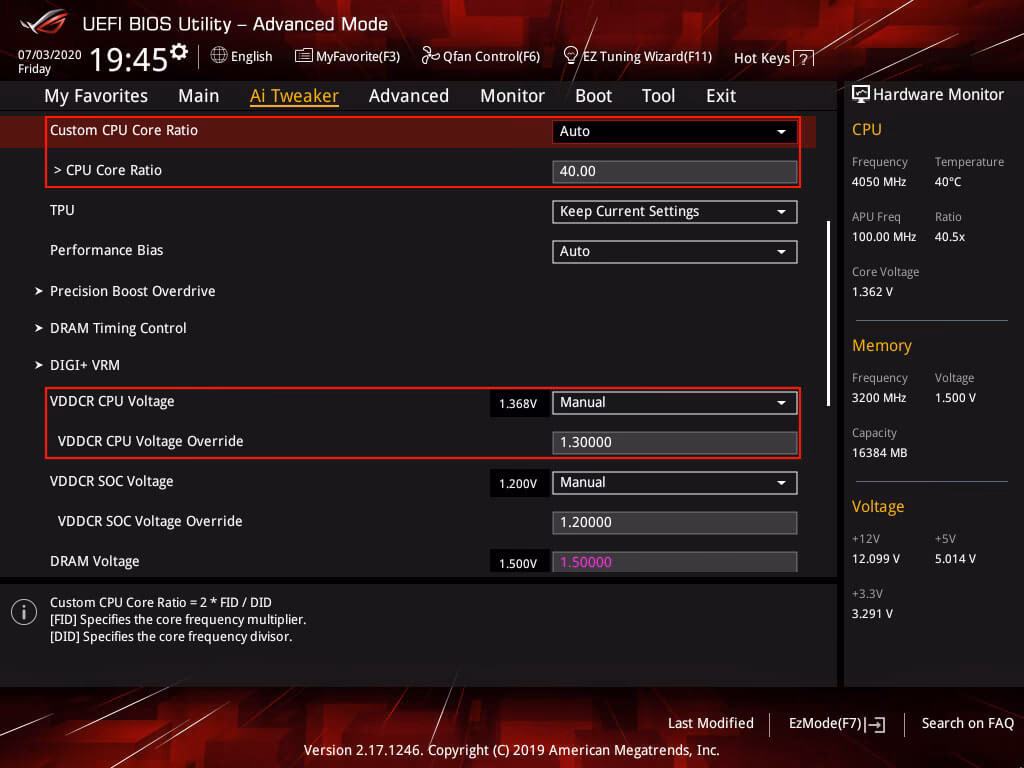Click the EzMode exit arrow icon

coord(875,724)
